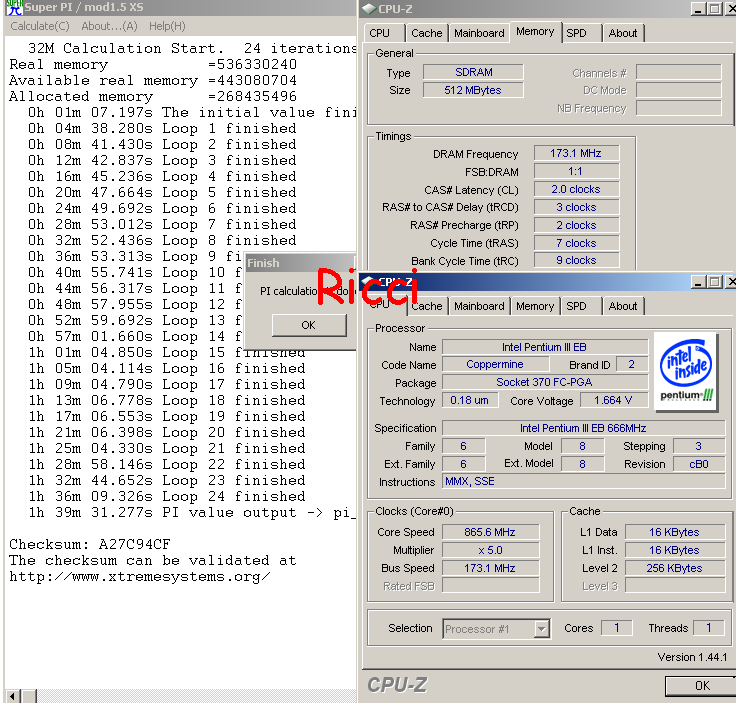Minimize the upper CPU-Z window
The image size is (736, 703).
click(698, 8)
